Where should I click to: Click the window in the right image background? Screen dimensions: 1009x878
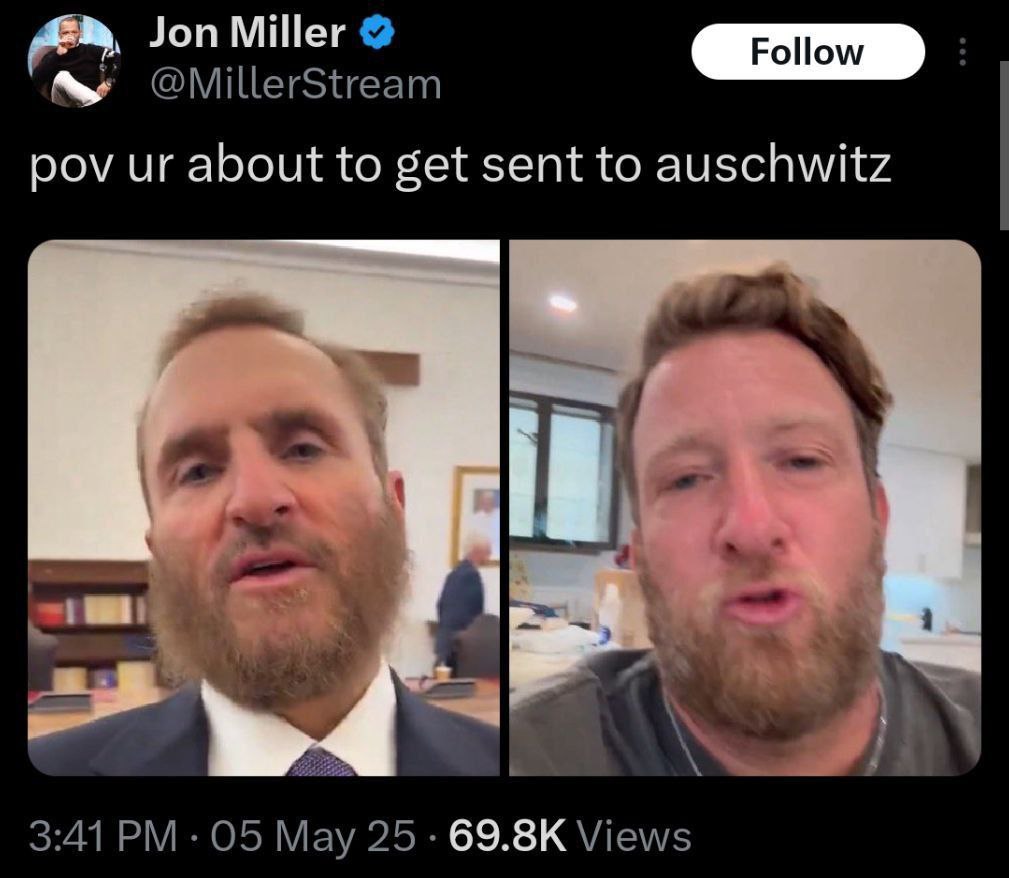tap(562, 471)
